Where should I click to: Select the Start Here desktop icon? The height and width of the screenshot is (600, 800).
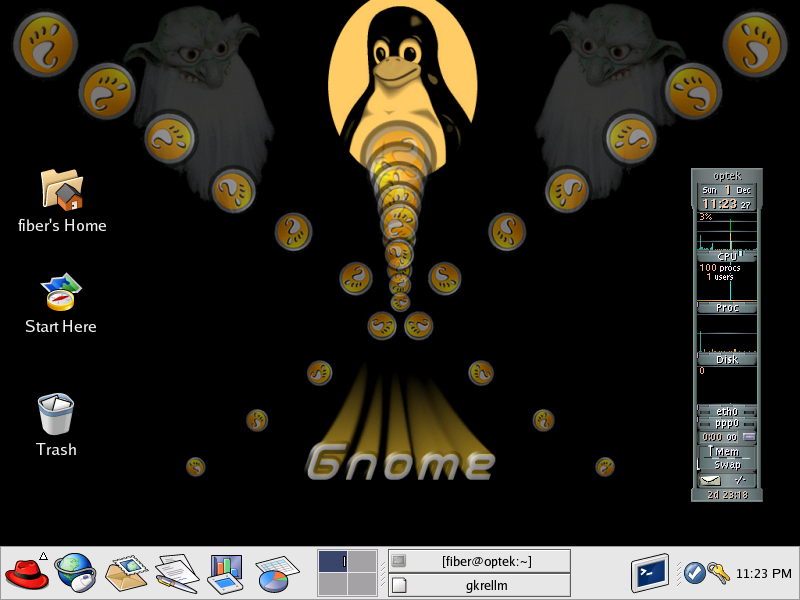coord(61,304)
